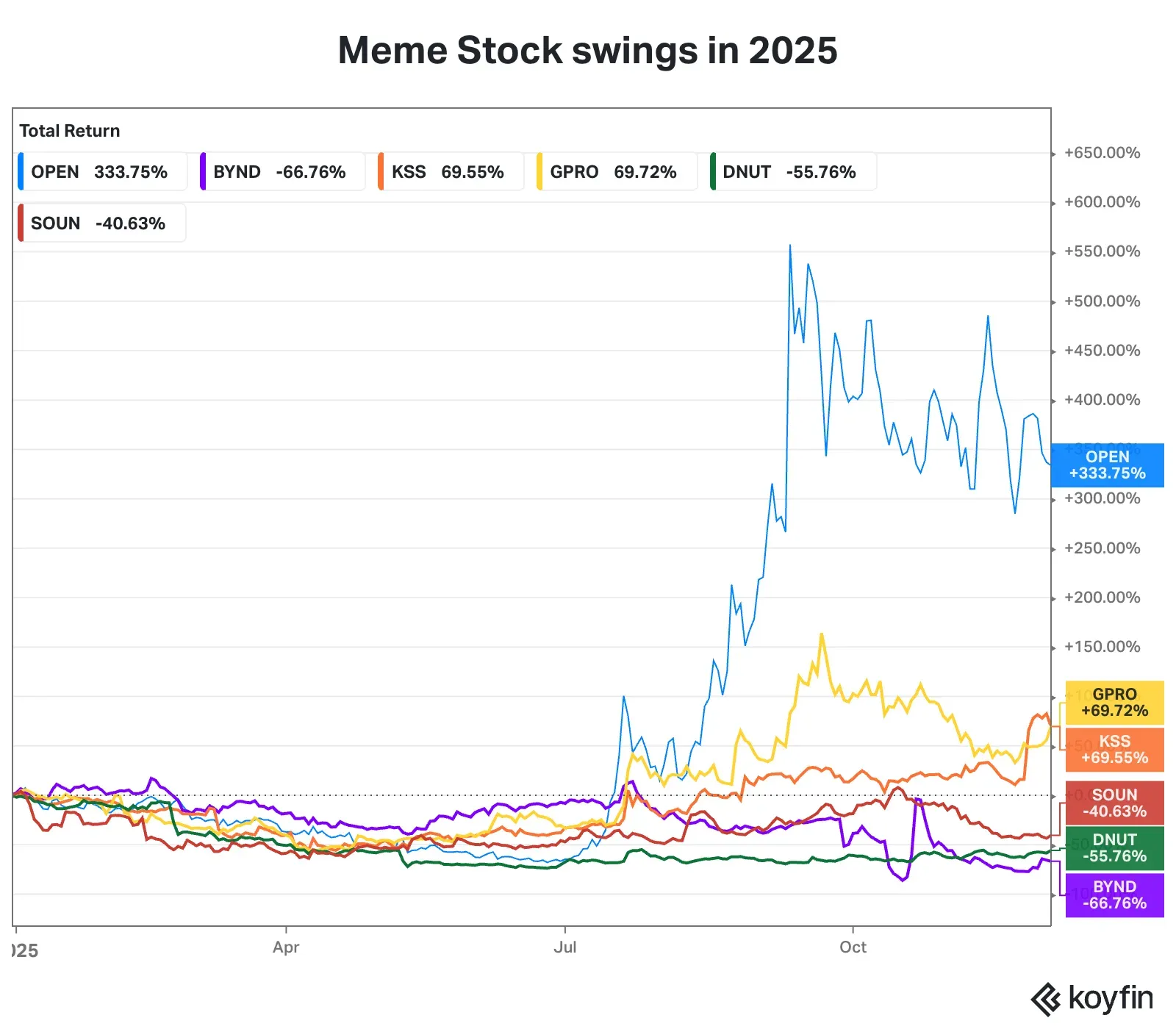Image resolution: width=1176 pixels, height=1029 pixels.
Task: Click the orange KSS +69.55% axis tag
Action: (x=1114, y=750)
